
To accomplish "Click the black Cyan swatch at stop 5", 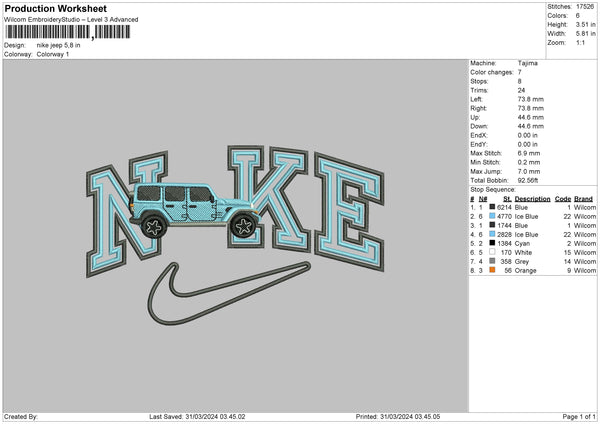I will [x=492, y=243].
